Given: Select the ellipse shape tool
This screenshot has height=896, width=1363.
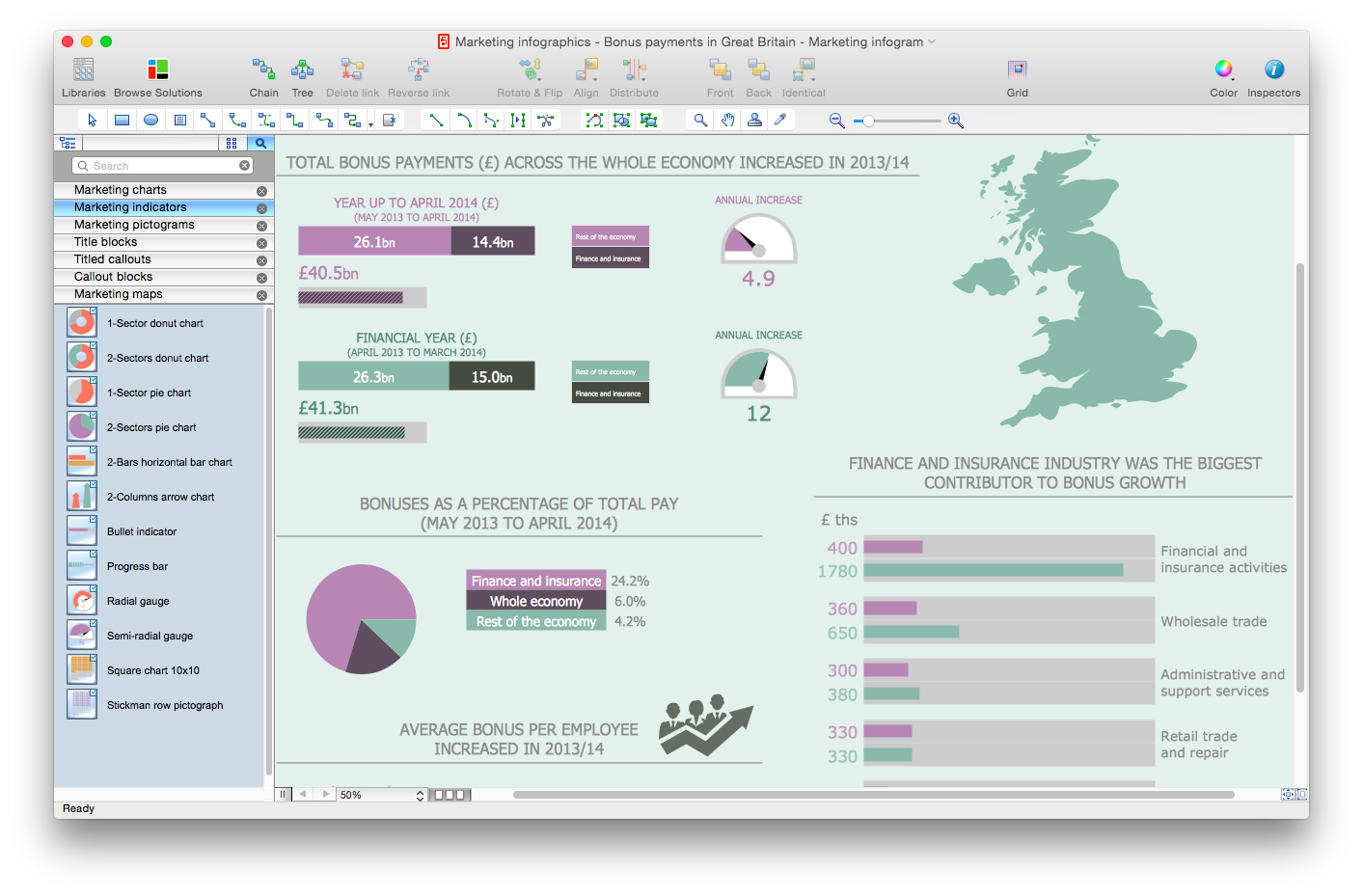Looking at the screenshot, I should pyautogui.click(x=150, y=121).
